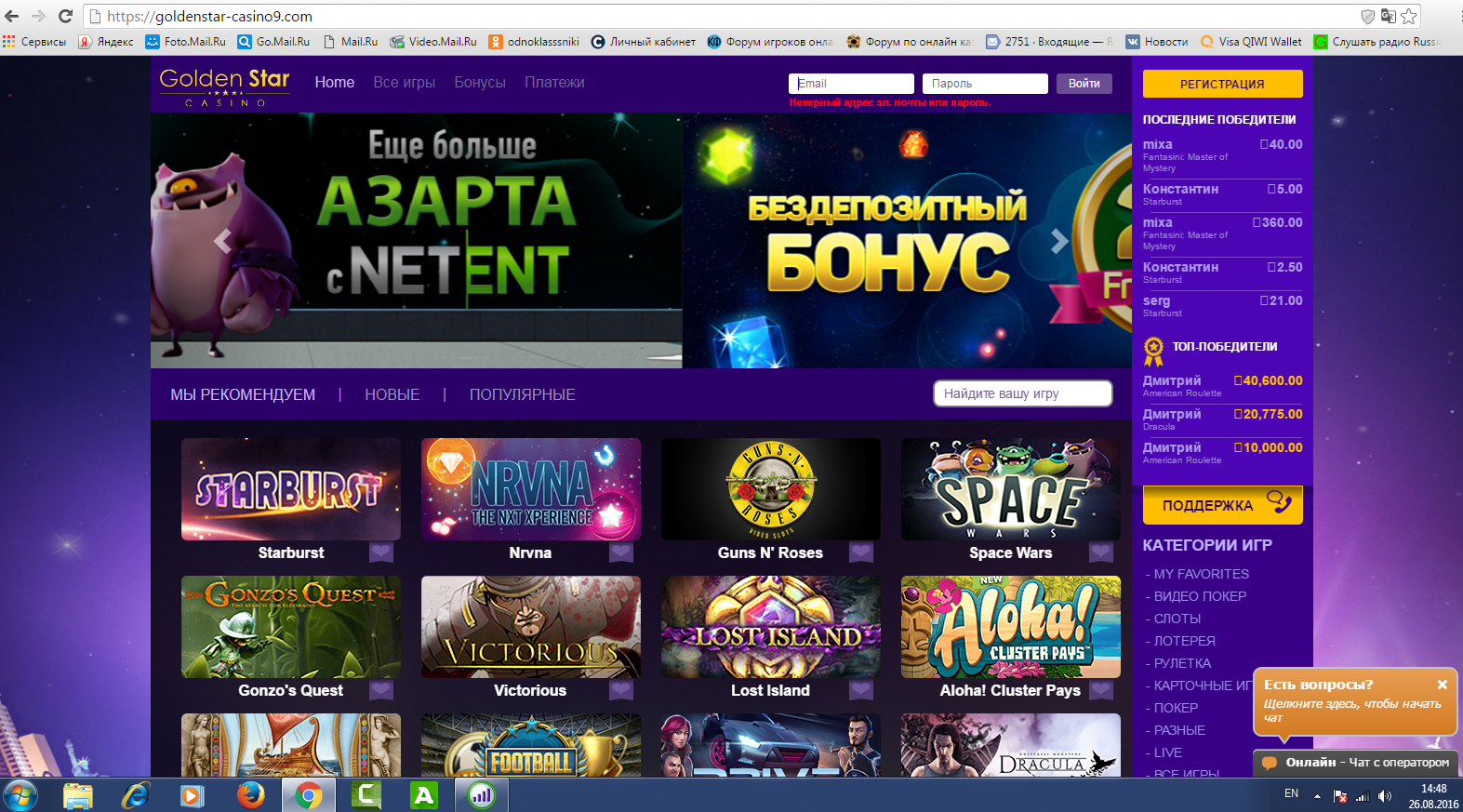Toggle favorite for Space Wars

click(1101, 552)
